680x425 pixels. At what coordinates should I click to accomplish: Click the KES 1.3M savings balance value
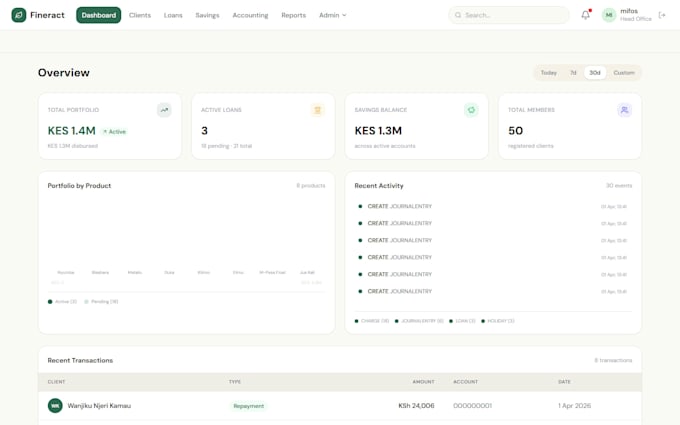coord(378,131)
